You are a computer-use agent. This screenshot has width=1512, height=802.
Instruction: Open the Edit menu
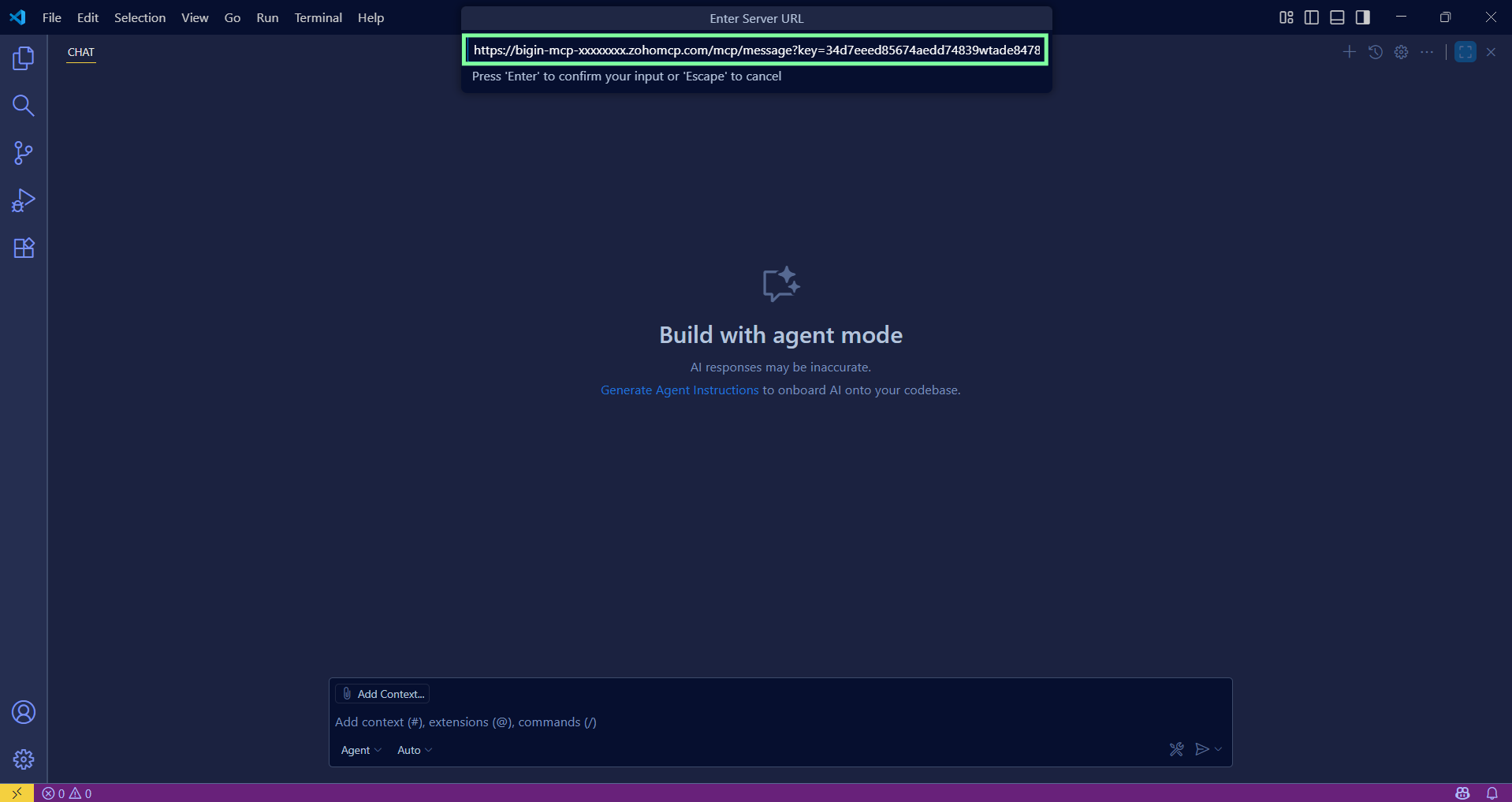coord(88,17)
